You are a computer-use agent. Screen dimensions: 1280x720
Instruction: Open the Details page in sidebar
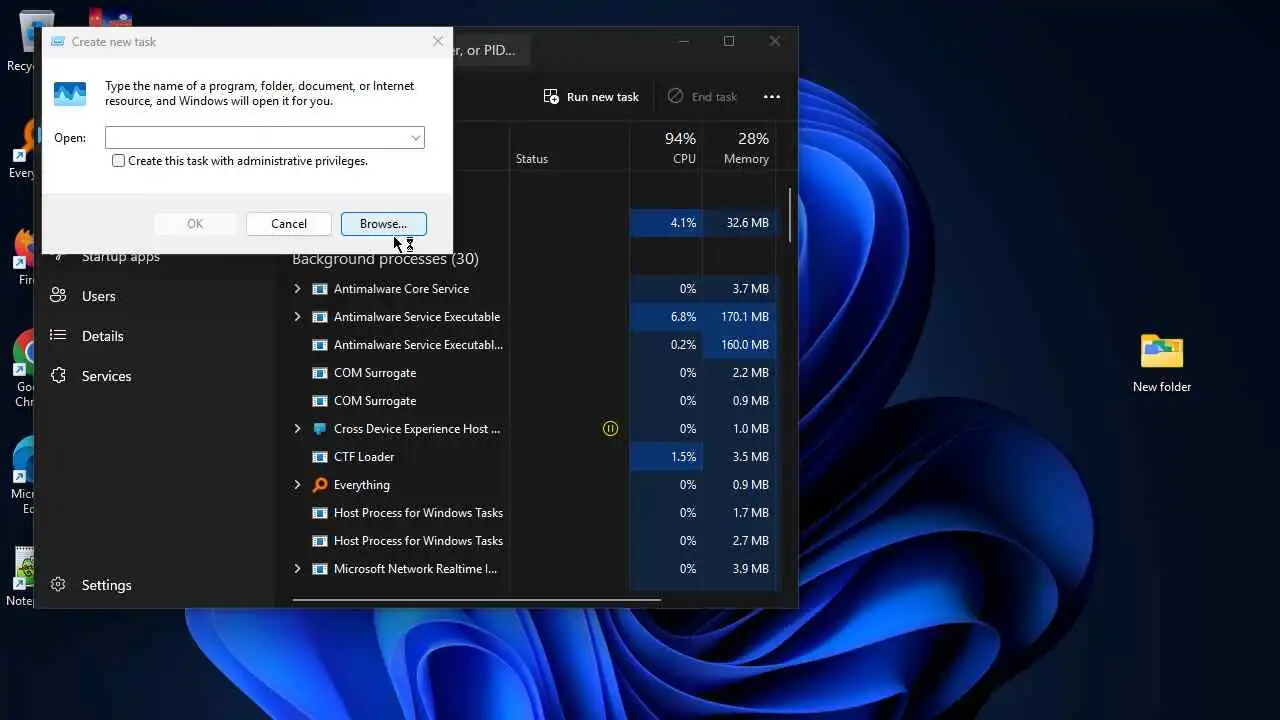pyautogui.click(x=103, y=336)
